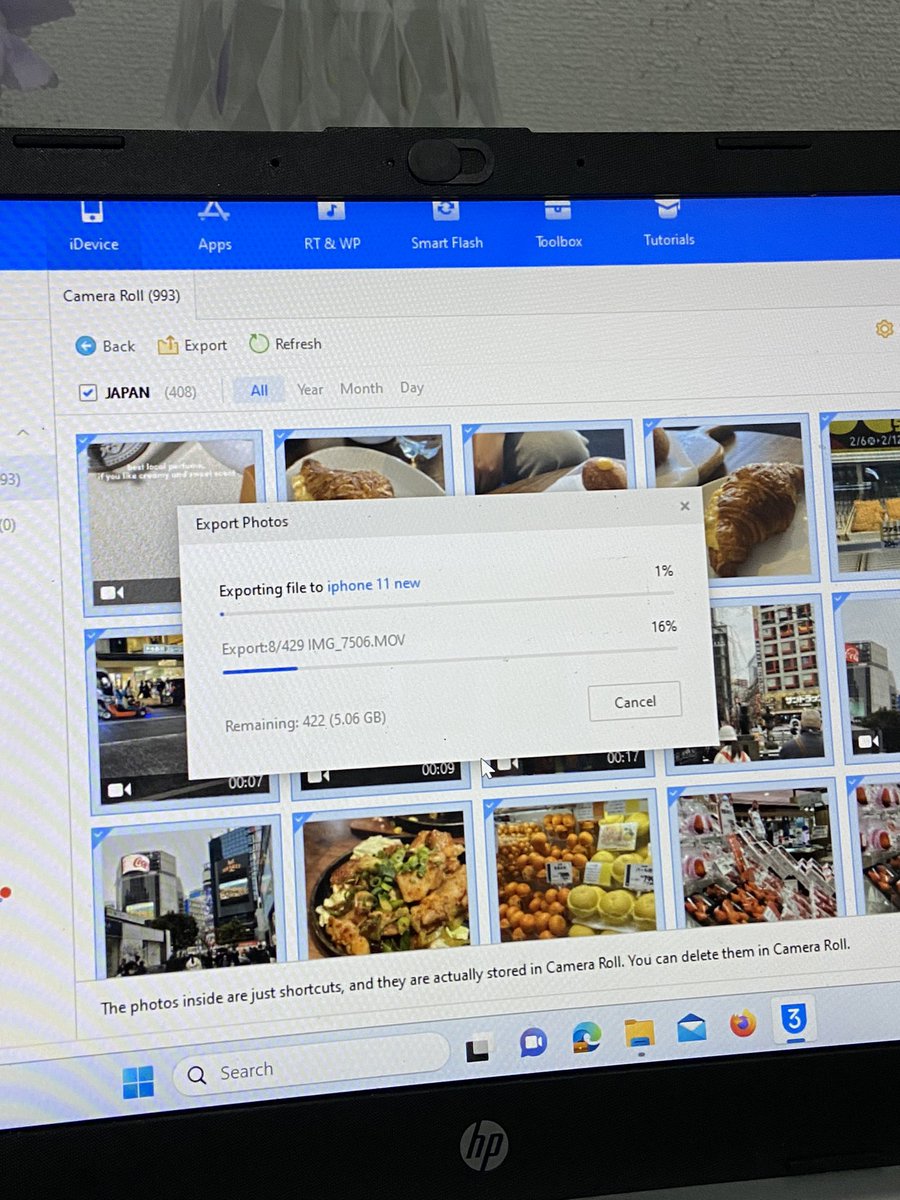Open the iDevice section
Image resolution: width=900 pixels, height=1200 pixels.
[93, 226]
